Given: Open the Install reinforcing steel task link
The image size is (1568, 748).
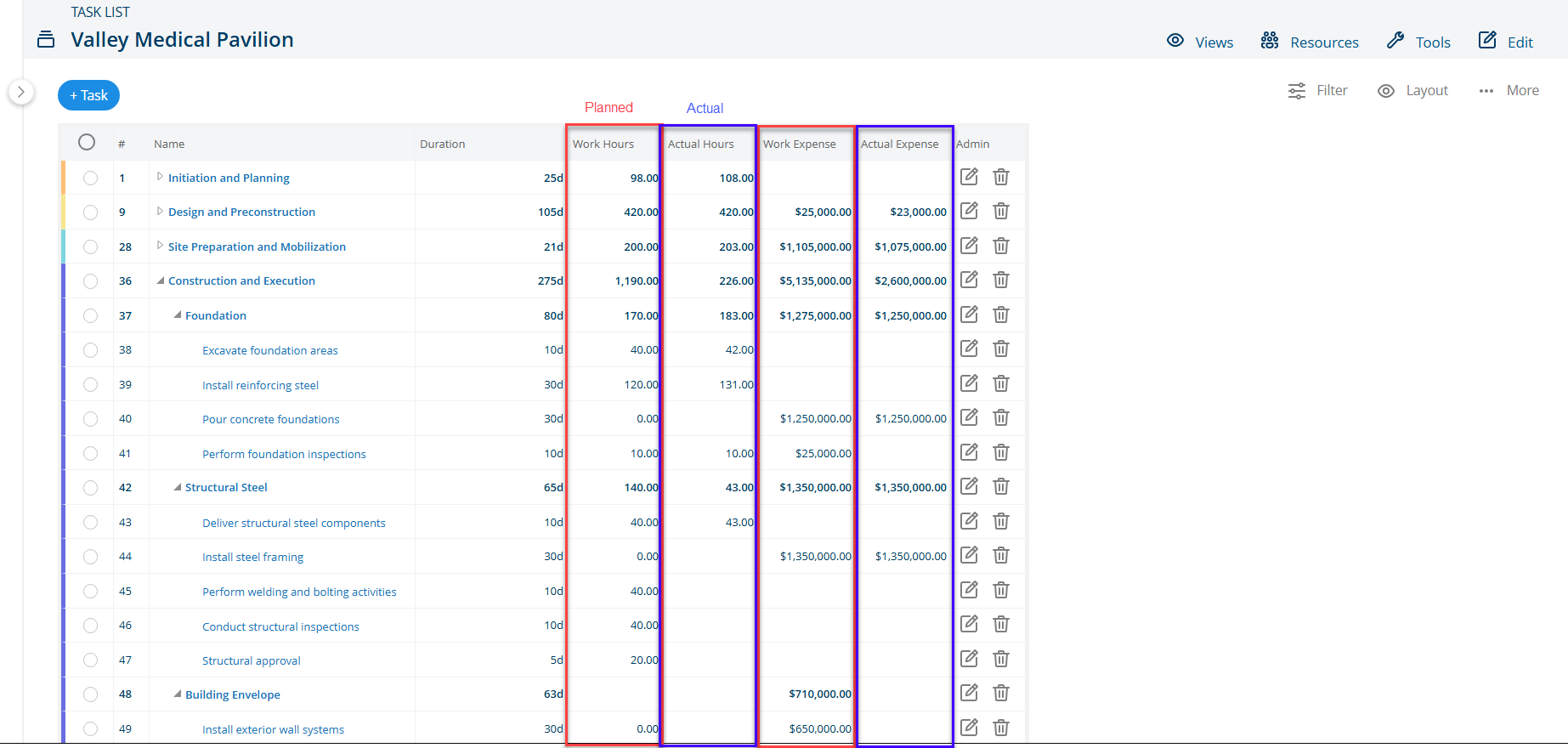Looking at the screenshot, I should click(260, 385).
